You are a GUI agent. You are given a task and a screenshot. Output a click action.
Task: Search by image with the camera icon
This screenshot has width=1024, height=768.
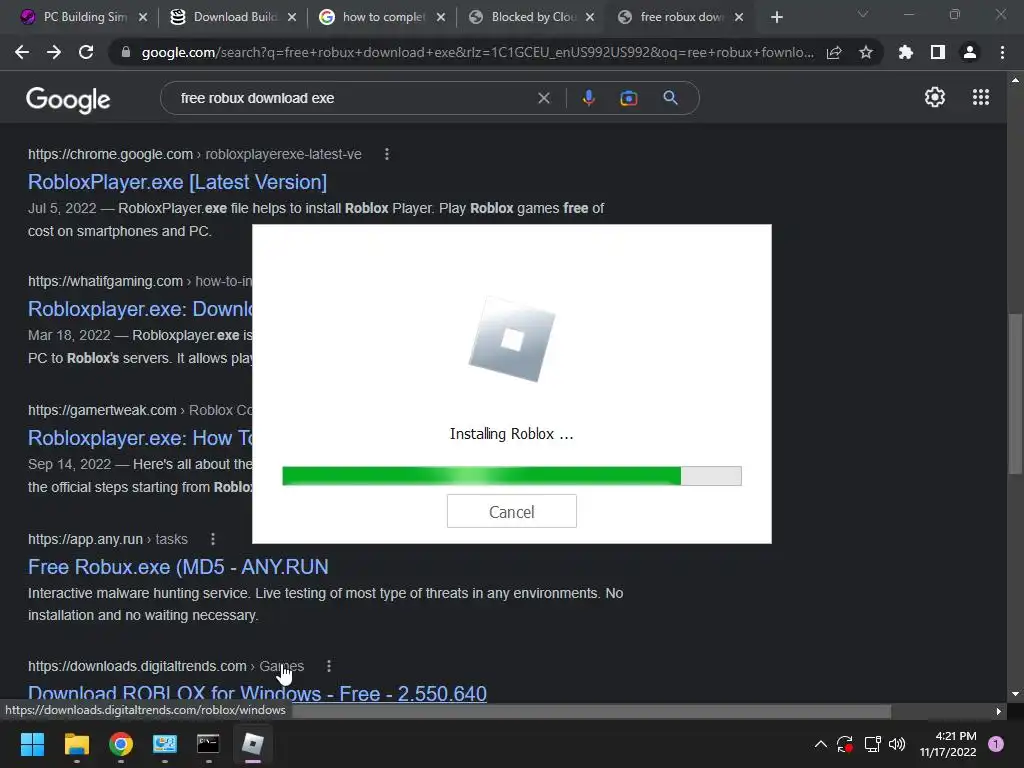tap(628, 98)
